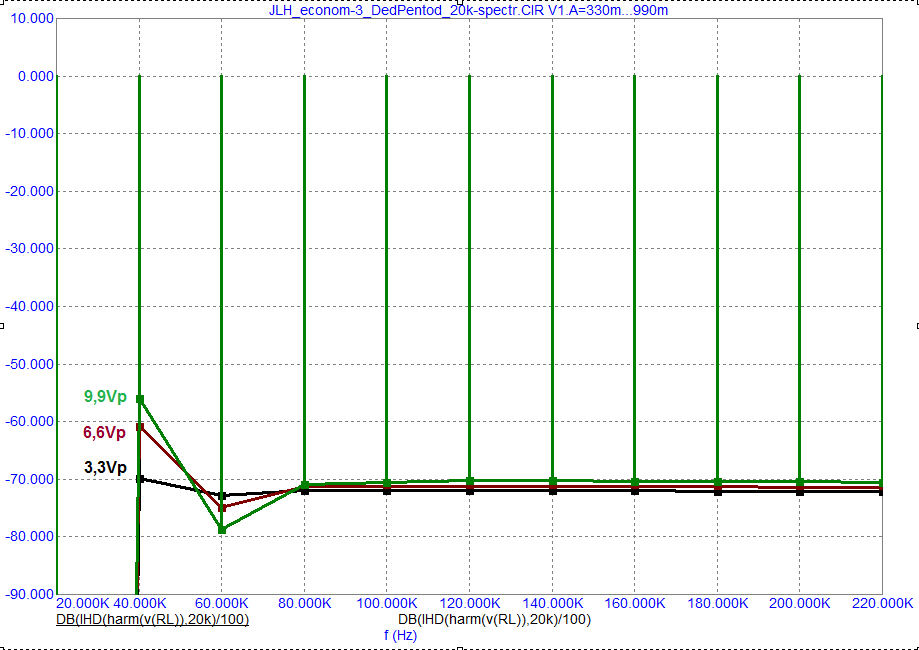
Task: Click the -10.000 y-axis value
Action: coord(30,134)
